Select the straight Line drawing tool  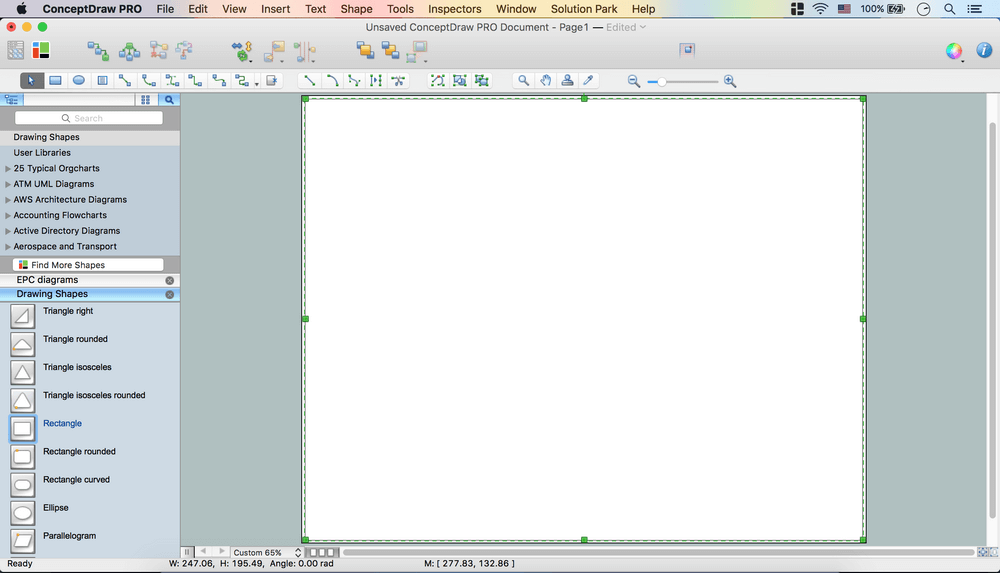(x=309, y=80)
